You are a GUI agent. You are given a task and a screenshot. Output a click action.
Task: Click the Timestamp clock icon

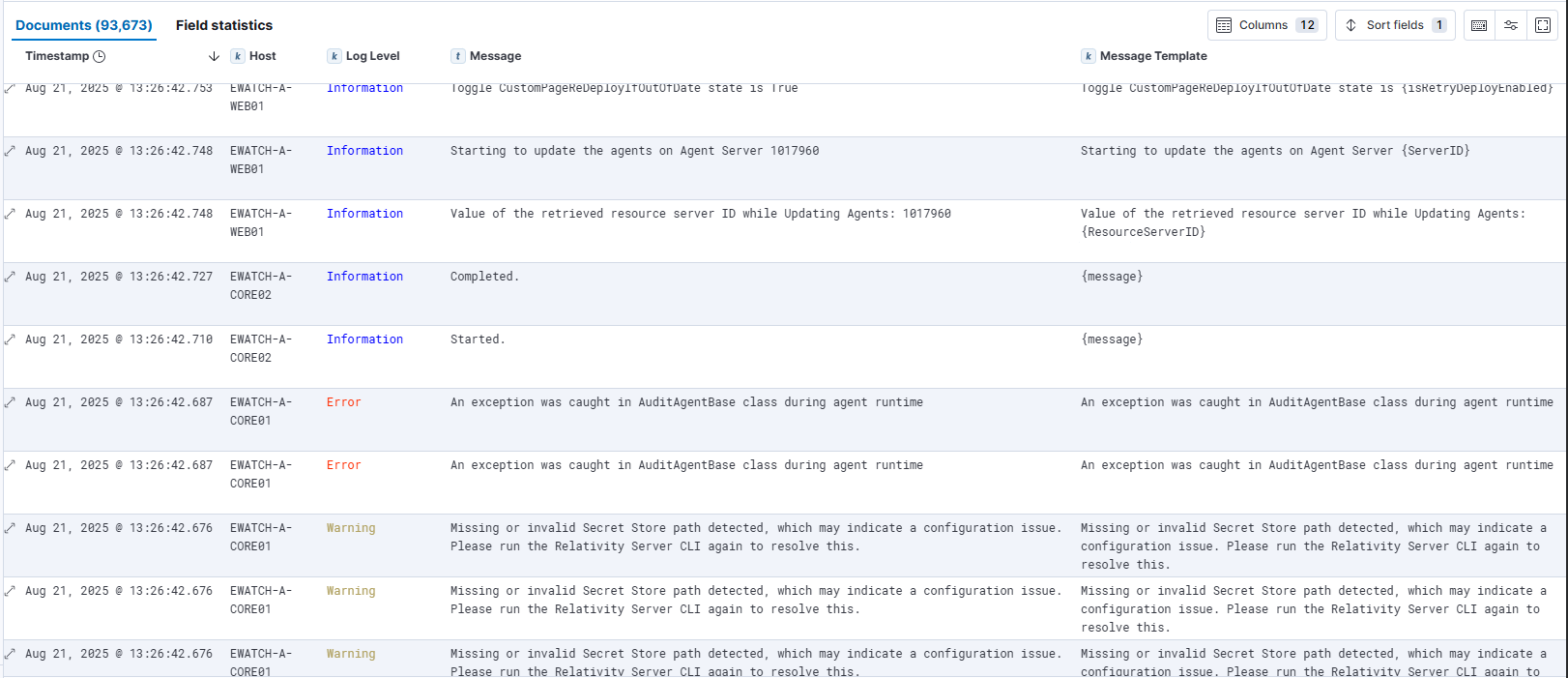point(99,56)
